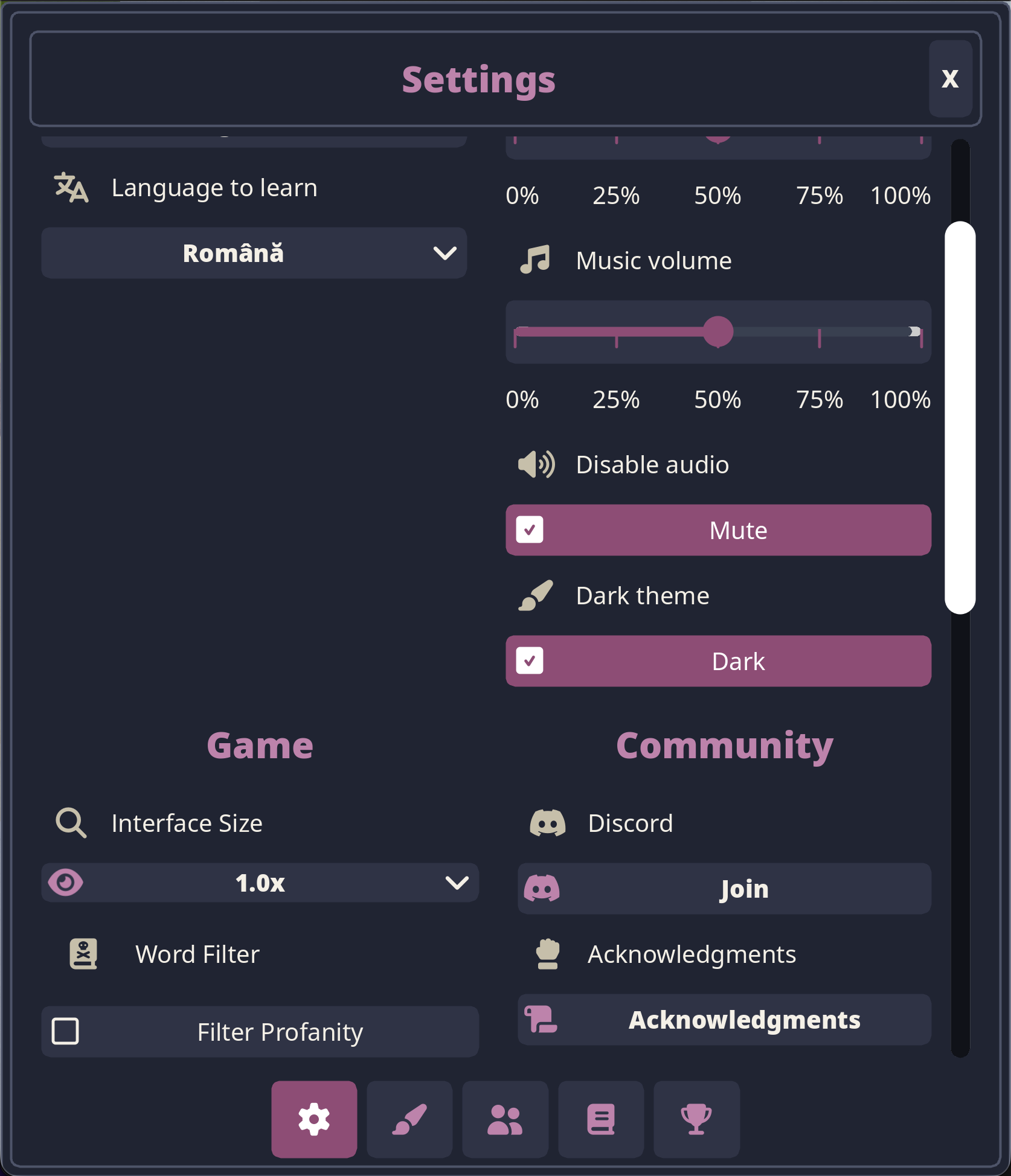Click the skull book Word Filter icon
The image size is (1011, 1176).
point(83,954)
